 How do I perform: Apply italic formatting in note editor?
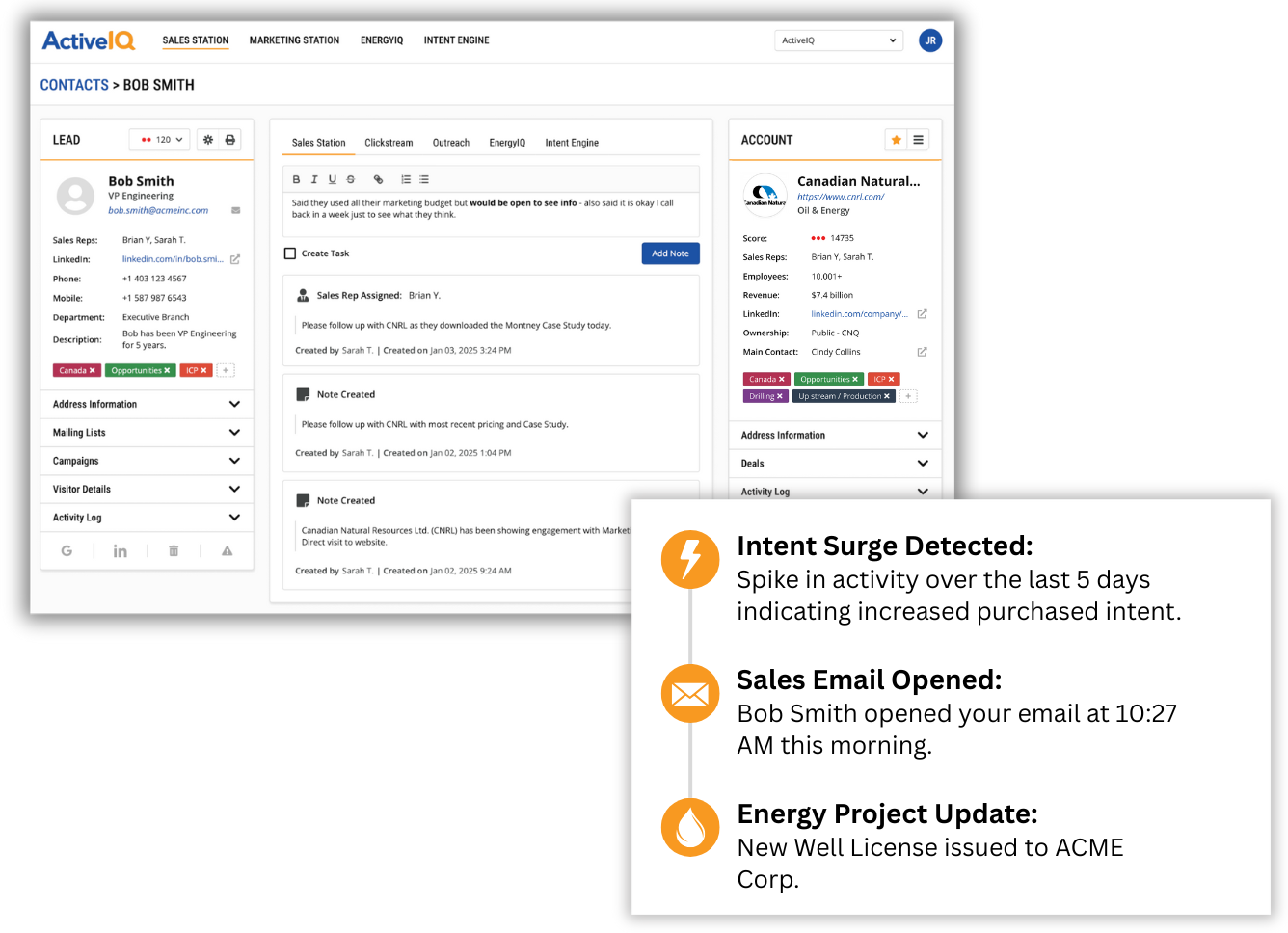[314, 179]
